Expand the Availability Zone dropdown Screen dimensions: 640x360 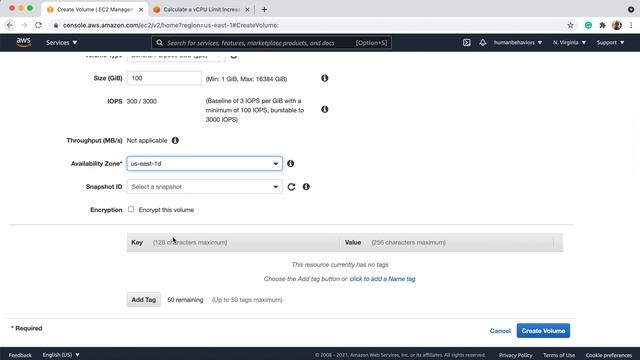(x=204, y=164)
